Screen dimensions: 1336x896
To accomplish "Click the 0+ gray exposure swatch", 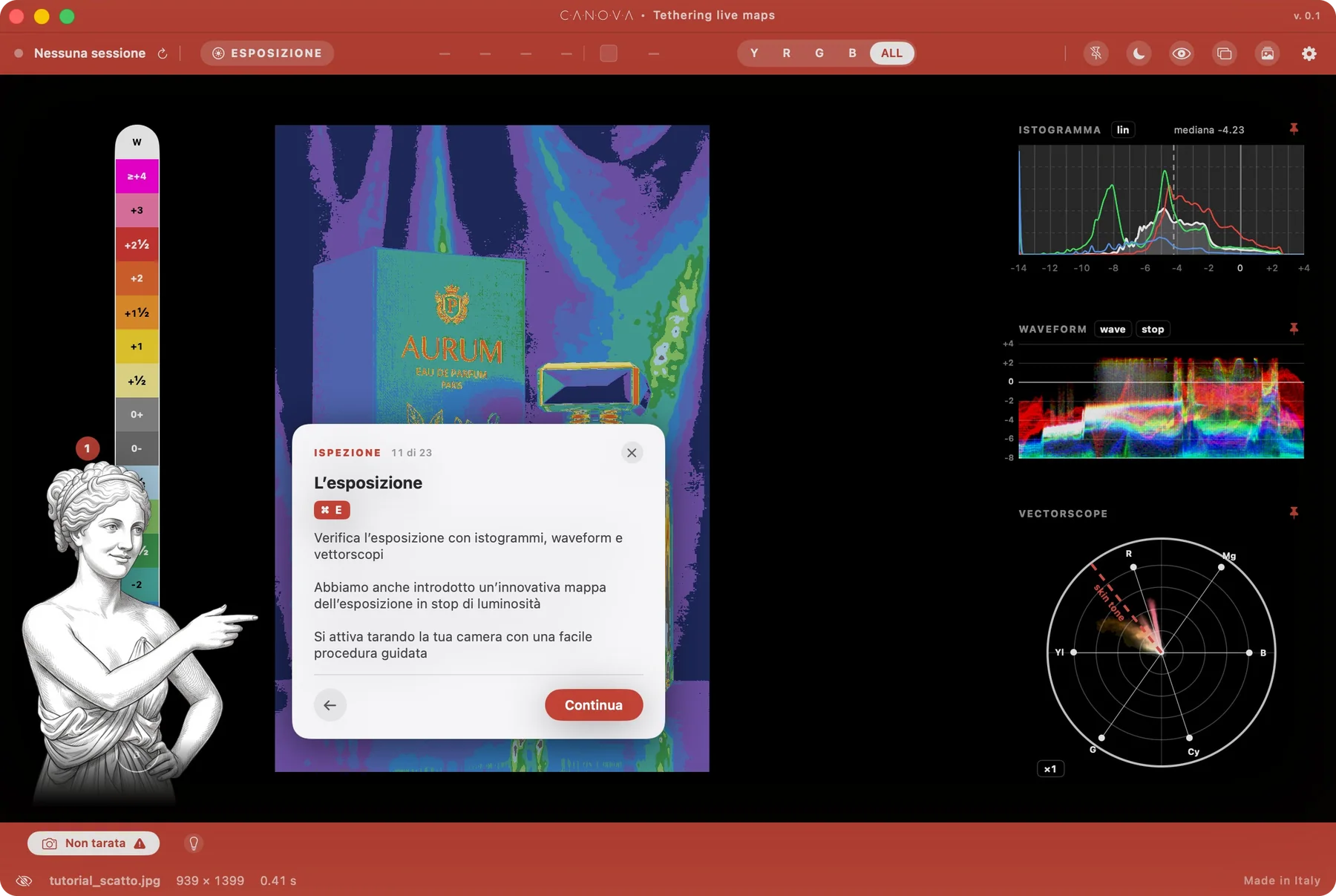I will (137, 414).
